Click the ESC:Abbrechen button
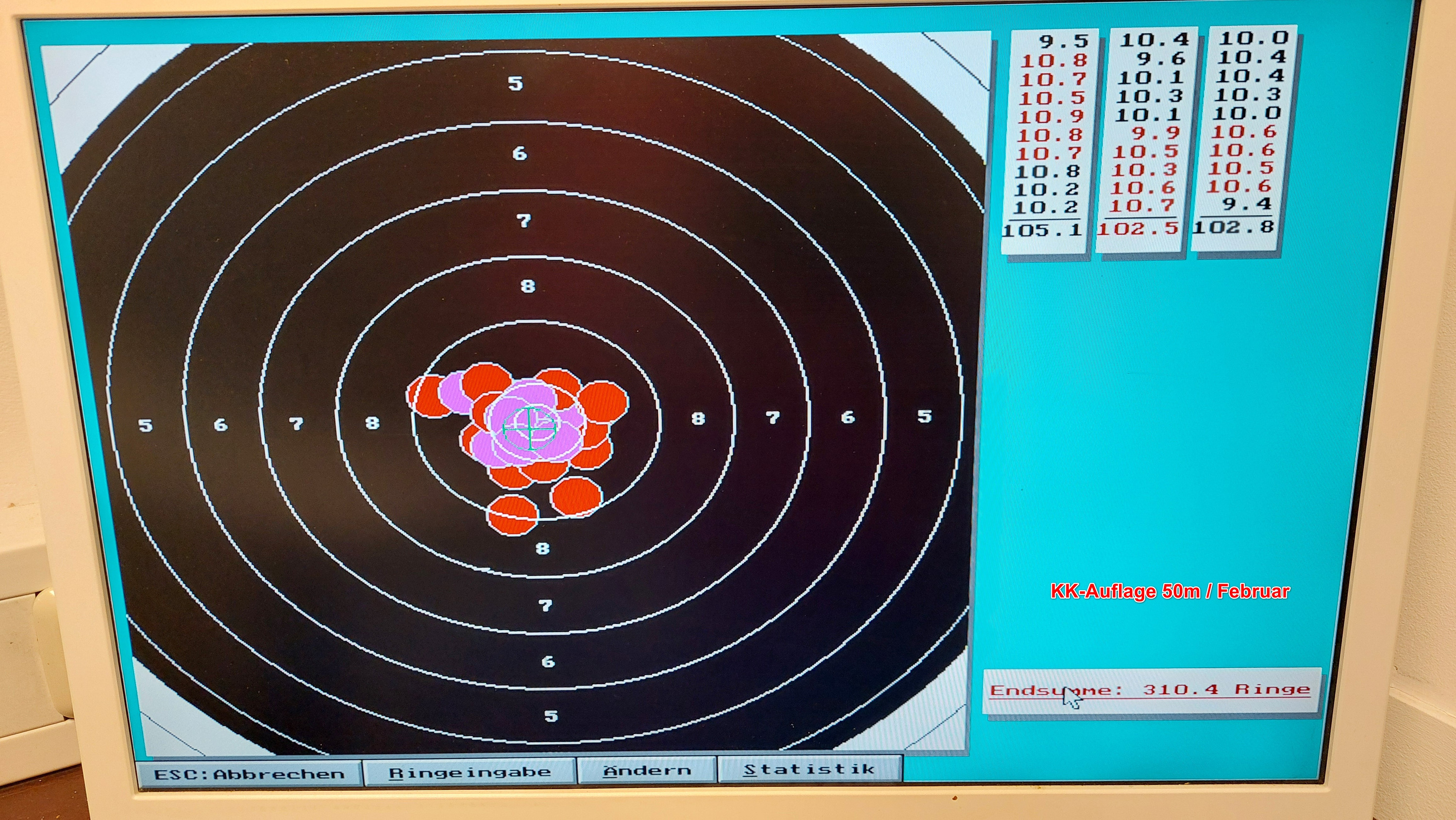1456x820 pixels. point(249,774)
